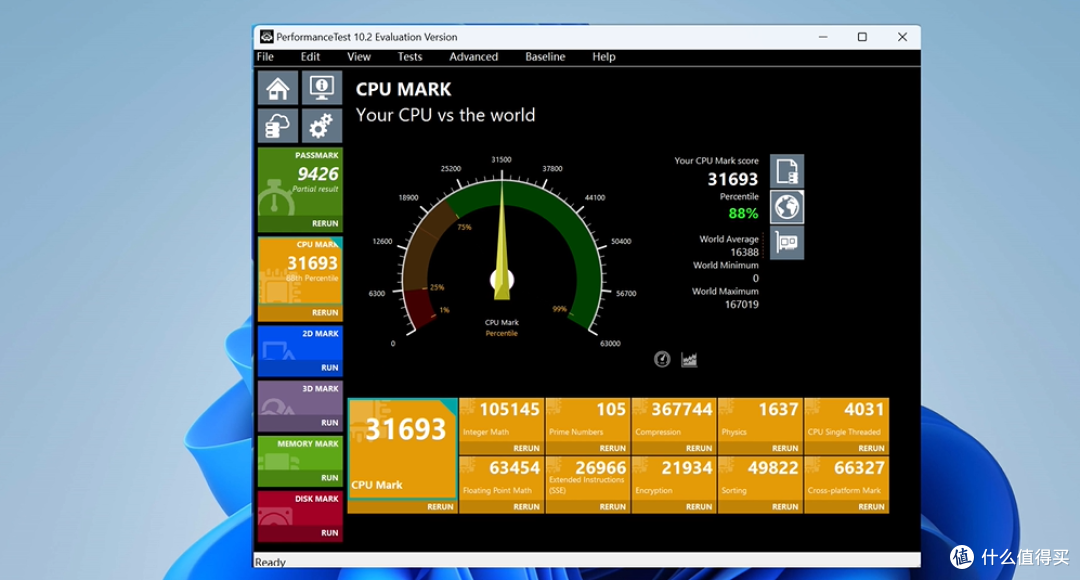The image size is (1080, 580).
Task: Click the World Maximum value 167019
Action: click(x=741, y=304)
